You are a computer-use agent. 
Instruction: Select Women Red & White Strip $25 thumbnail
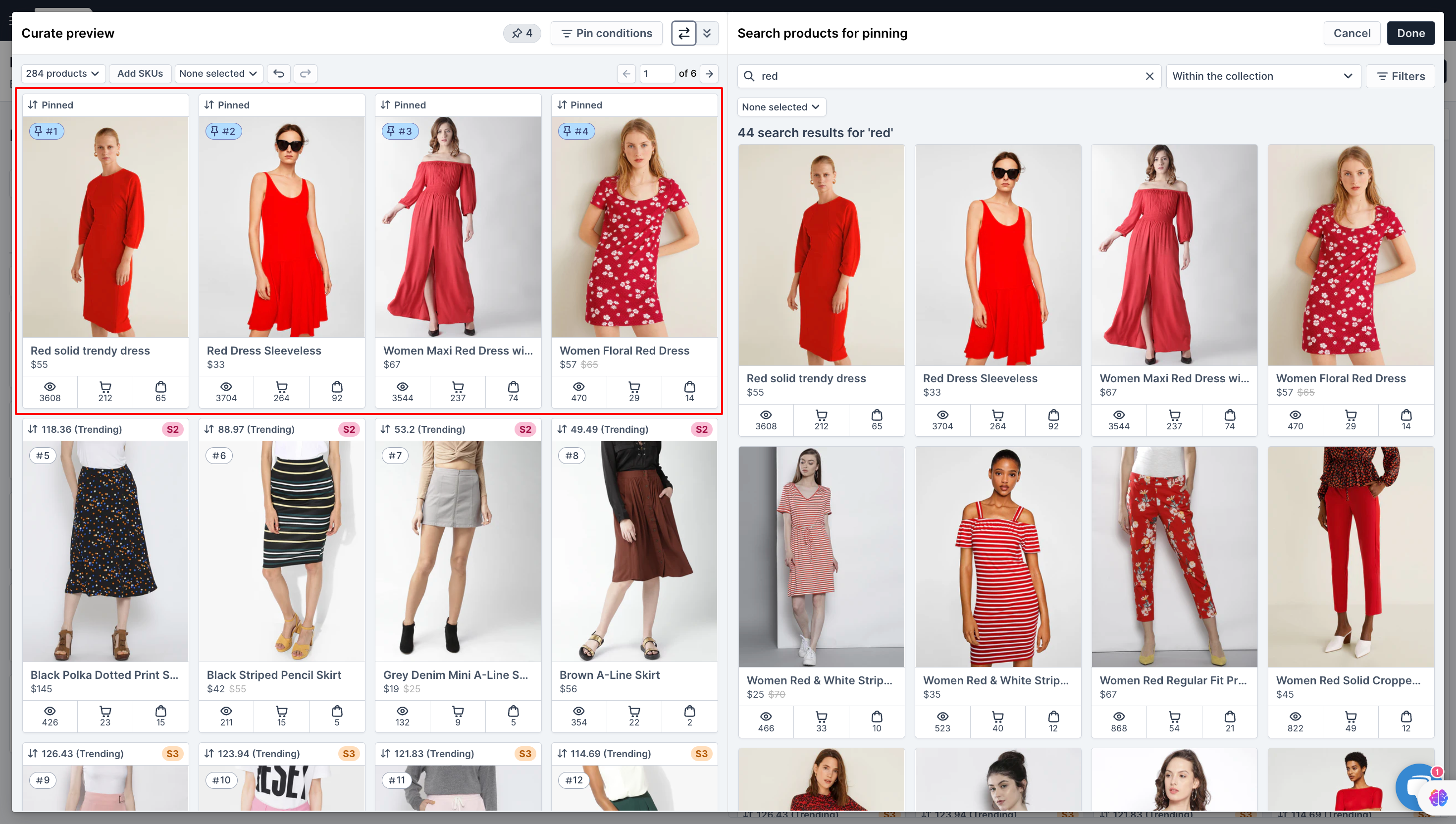tap(821, 557)
